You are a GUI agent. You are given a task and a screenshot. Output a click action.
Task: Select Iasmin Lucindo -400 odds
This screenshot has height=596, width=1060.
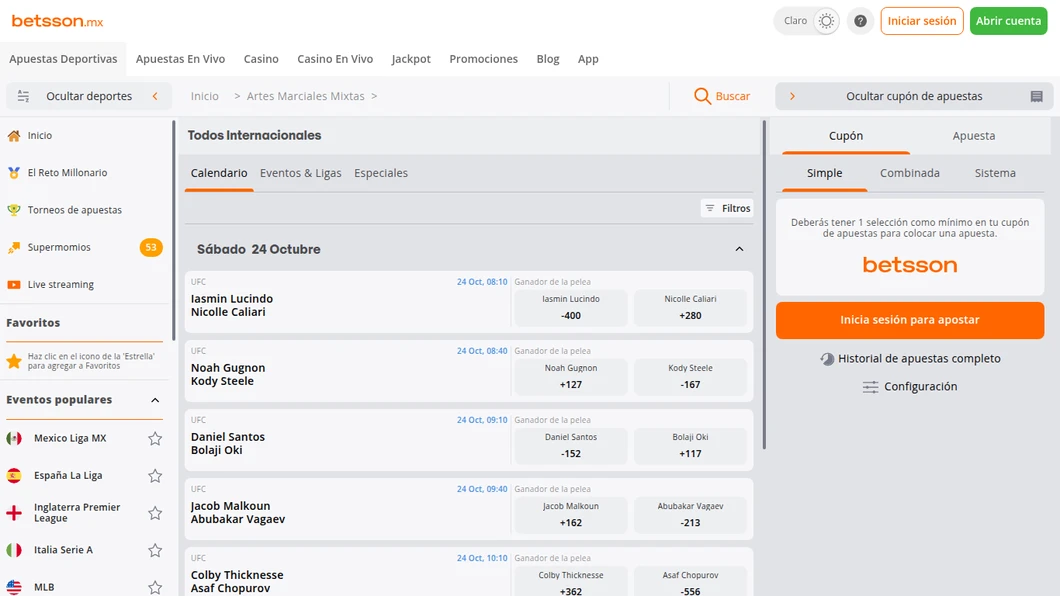click(571, 308)
